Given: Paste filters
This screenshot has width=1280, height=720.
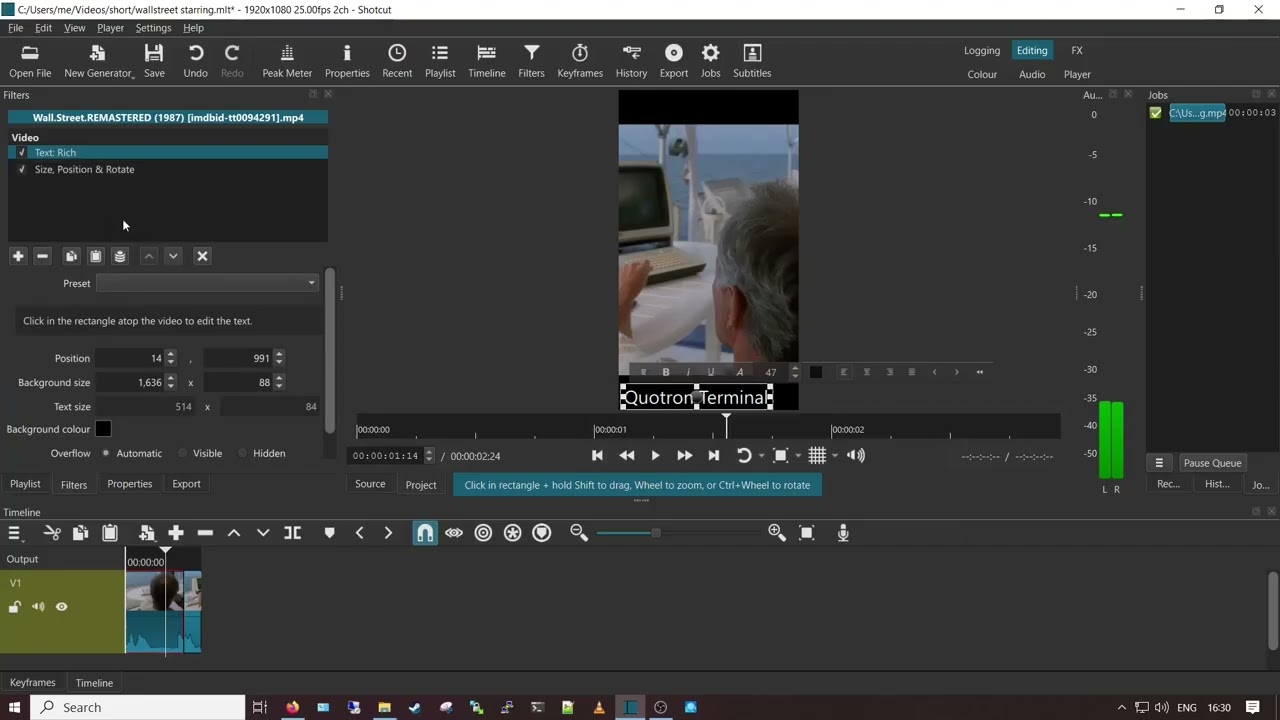Looking at the screenshot, I should pyautogui.click(x=96, y=256).
